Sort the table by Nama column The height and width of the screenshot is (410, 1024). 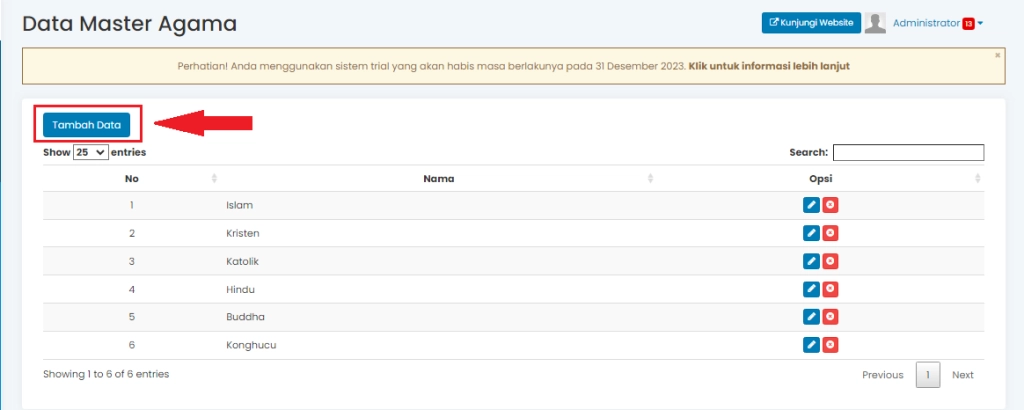[439, 179]
